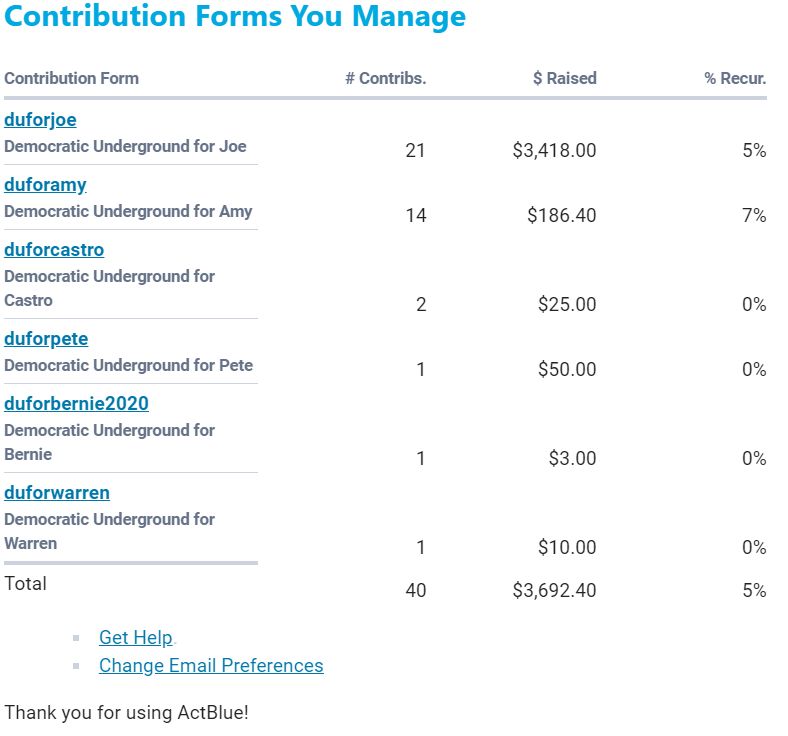Visit the duforwarren contribution form
The height and width of the screenshot is (736, 788).
[x=57, y=493]
